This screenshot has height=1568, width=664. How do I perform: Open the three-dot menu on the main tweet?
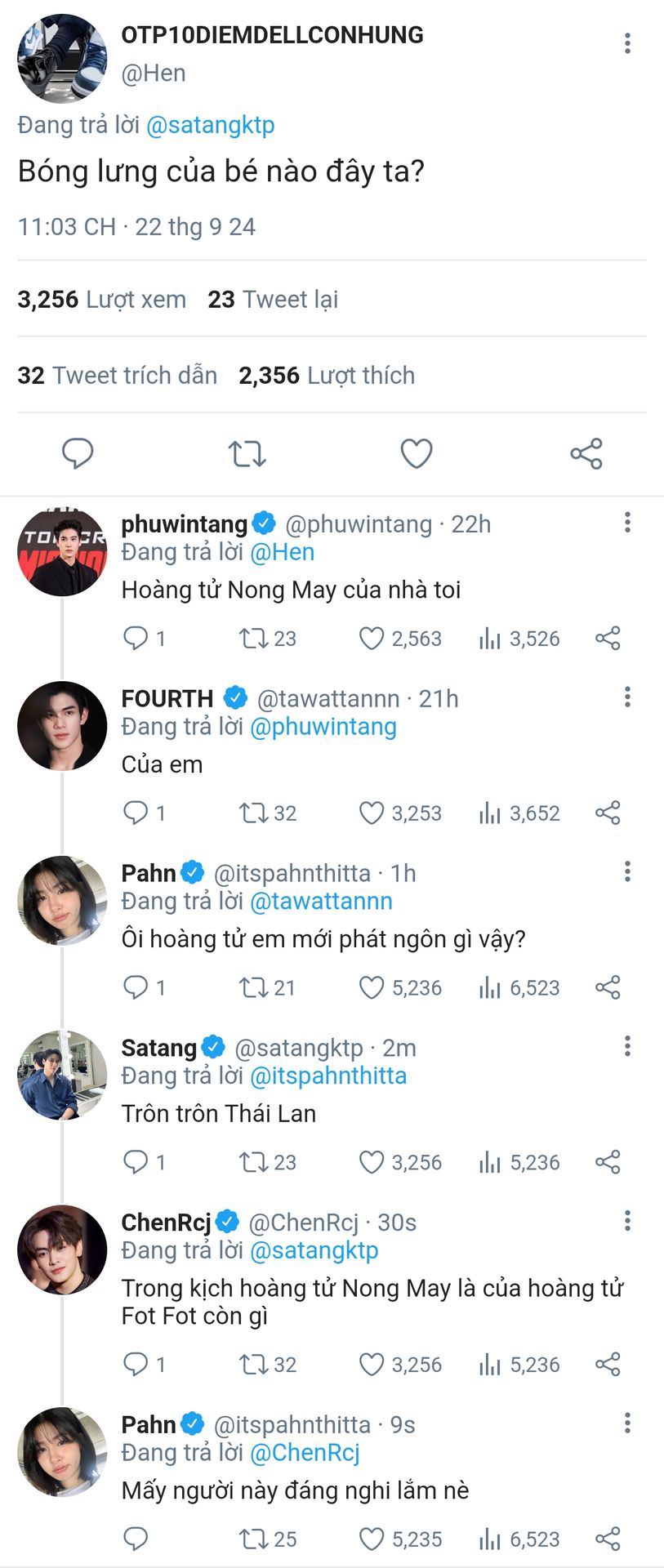click(x=627, y=43)
